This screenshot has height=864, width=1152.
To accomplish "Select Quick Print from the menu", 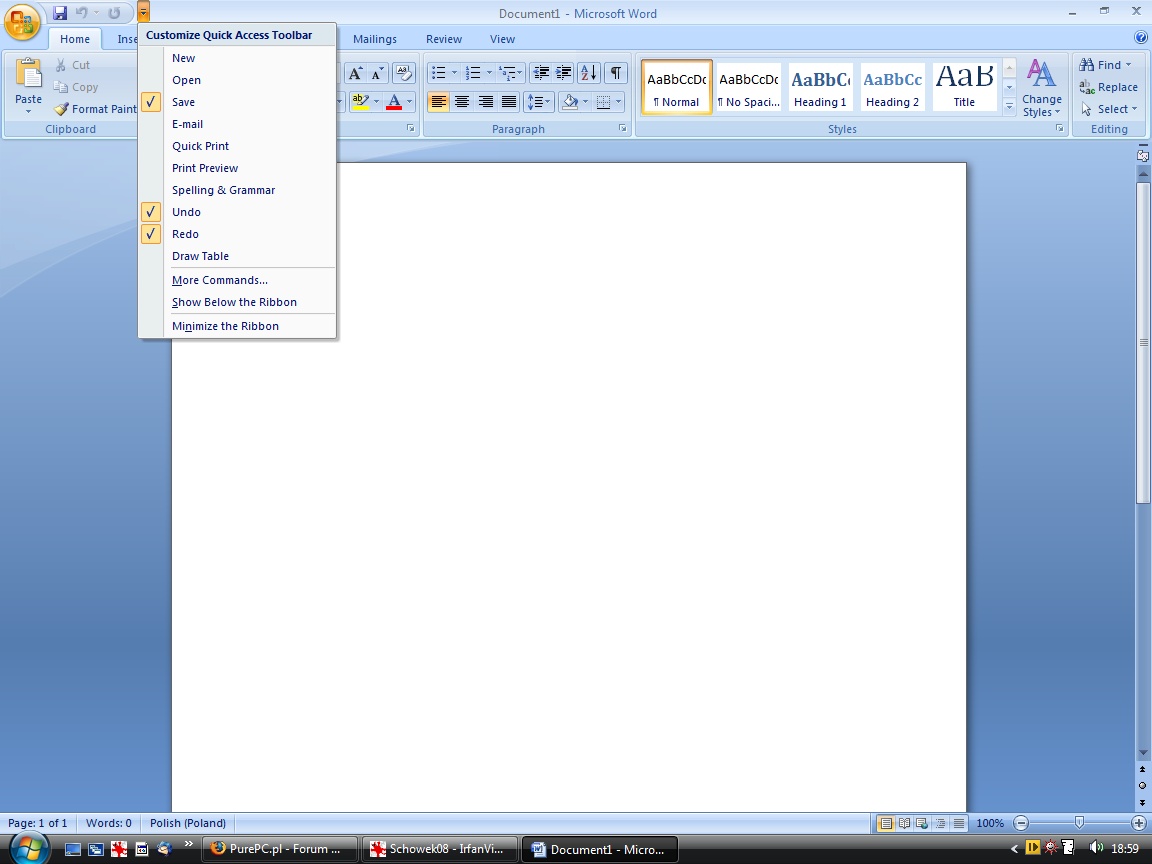I will coord(200,146).
